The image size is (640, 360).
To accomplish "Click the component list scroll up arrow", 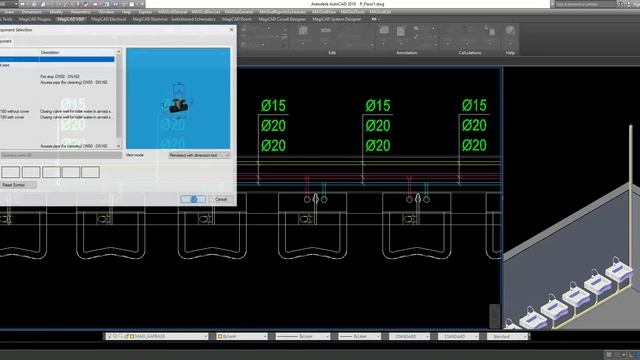I will pos(118,52).
